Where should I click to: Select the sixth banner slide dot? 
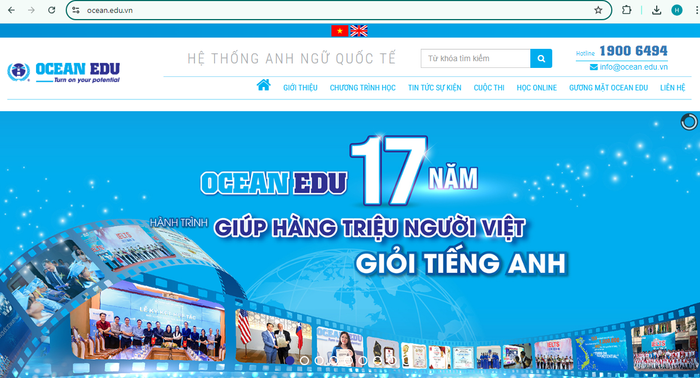point(362,361)
